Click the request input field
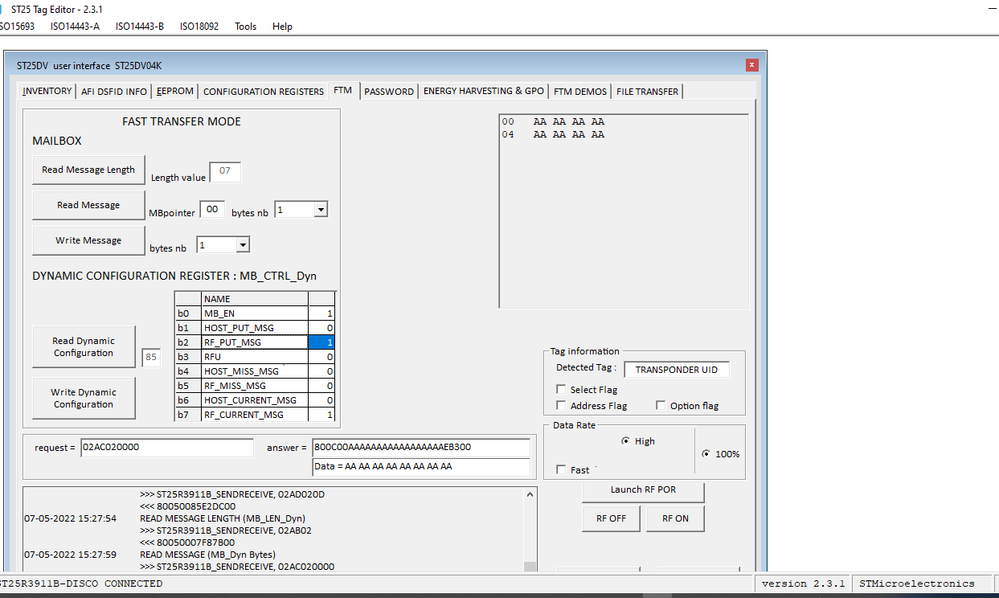 pyautogui.click(x=167, y=447)
